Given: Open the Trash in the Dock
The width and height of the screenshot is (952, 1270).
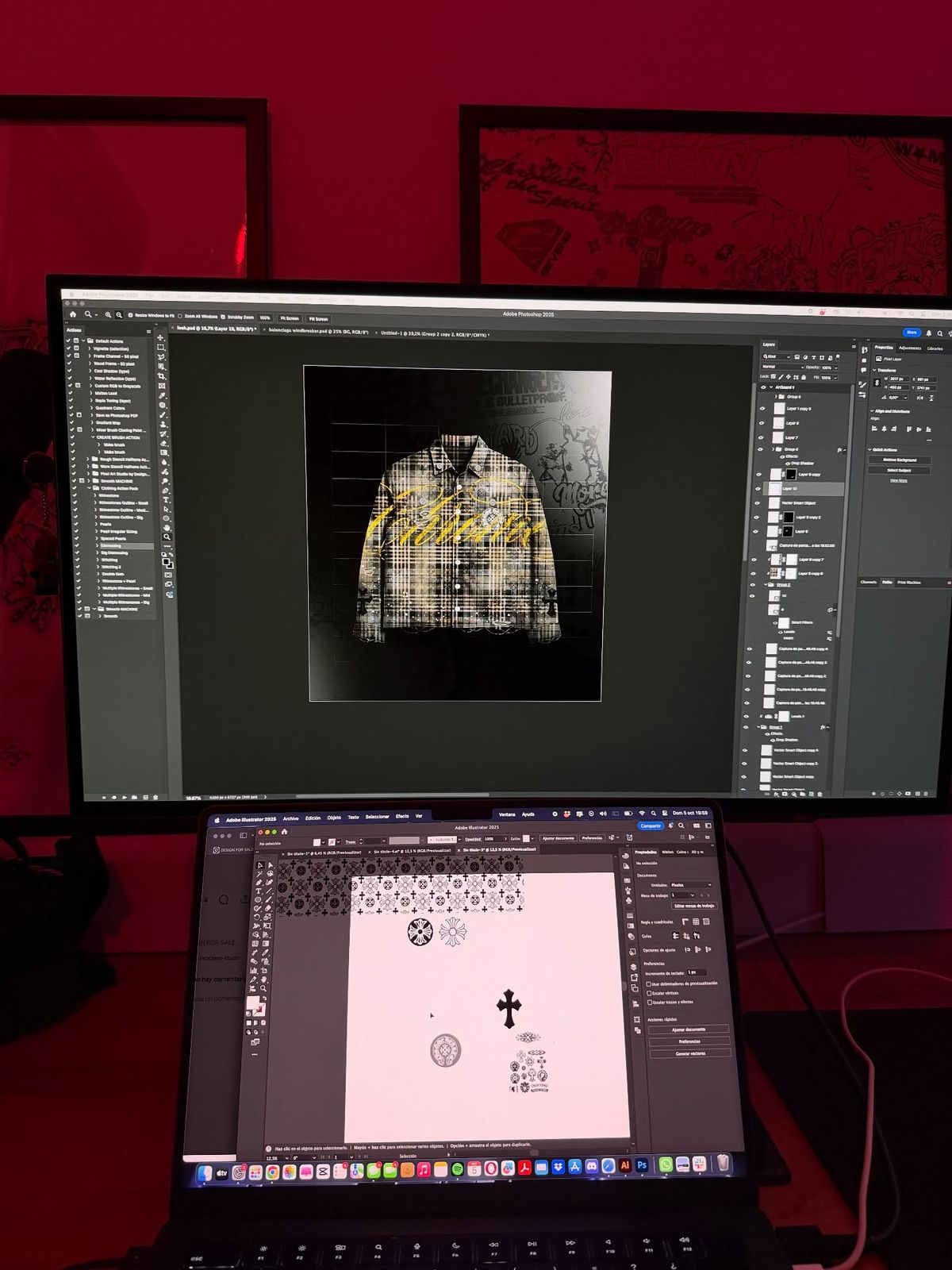Looking at the screenshot, I should [724, 1163].
